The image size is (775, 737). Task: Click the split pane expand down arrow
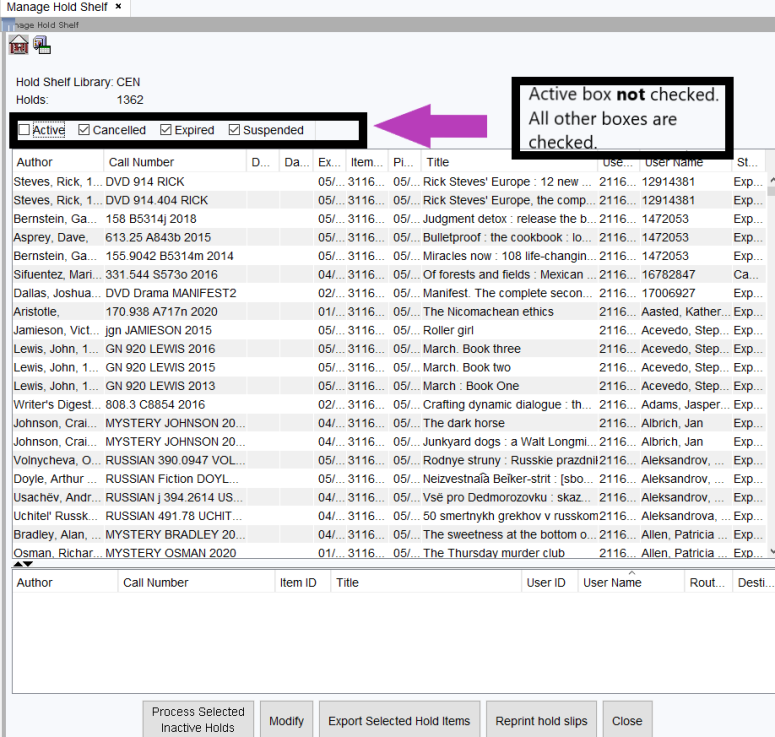[x=28, y=564]
